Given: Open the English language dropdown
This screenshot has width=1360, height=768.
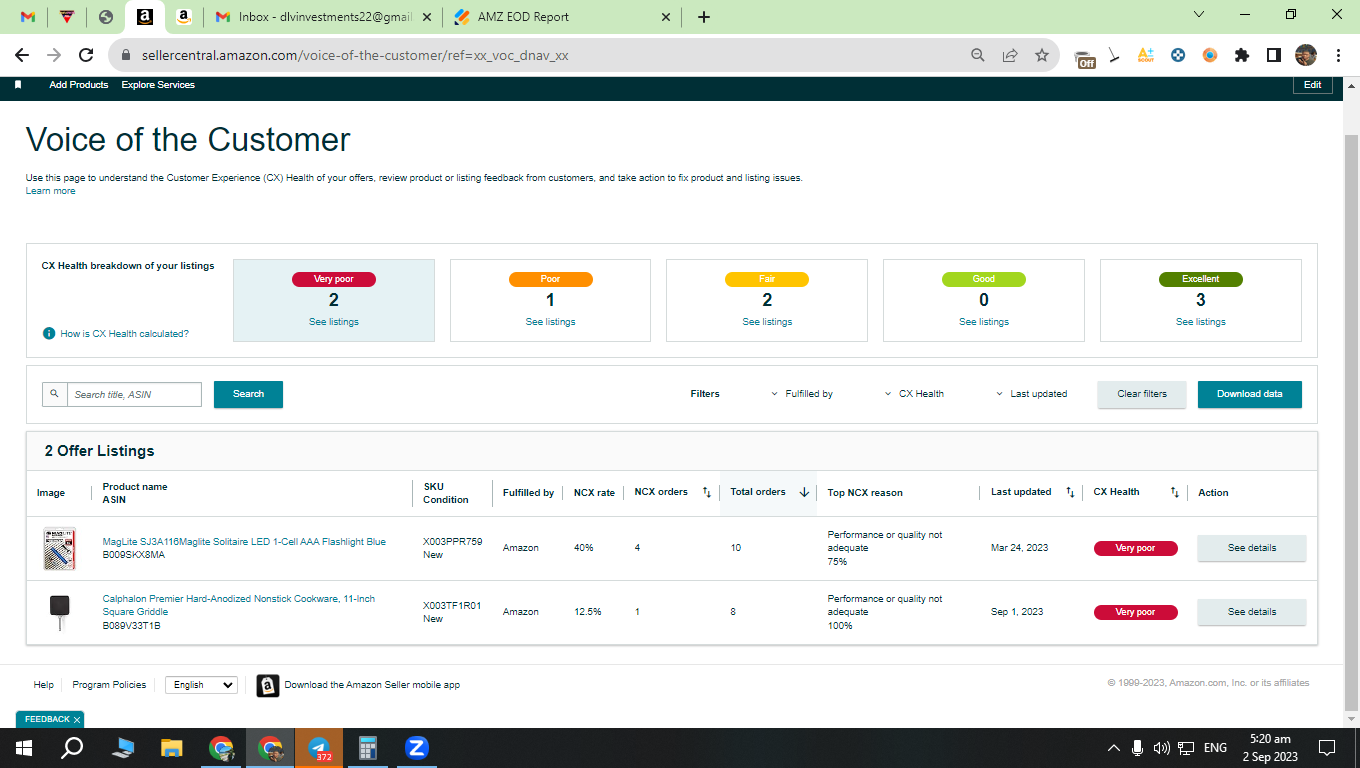Looking at the screenshot, I should pos(201,685).
